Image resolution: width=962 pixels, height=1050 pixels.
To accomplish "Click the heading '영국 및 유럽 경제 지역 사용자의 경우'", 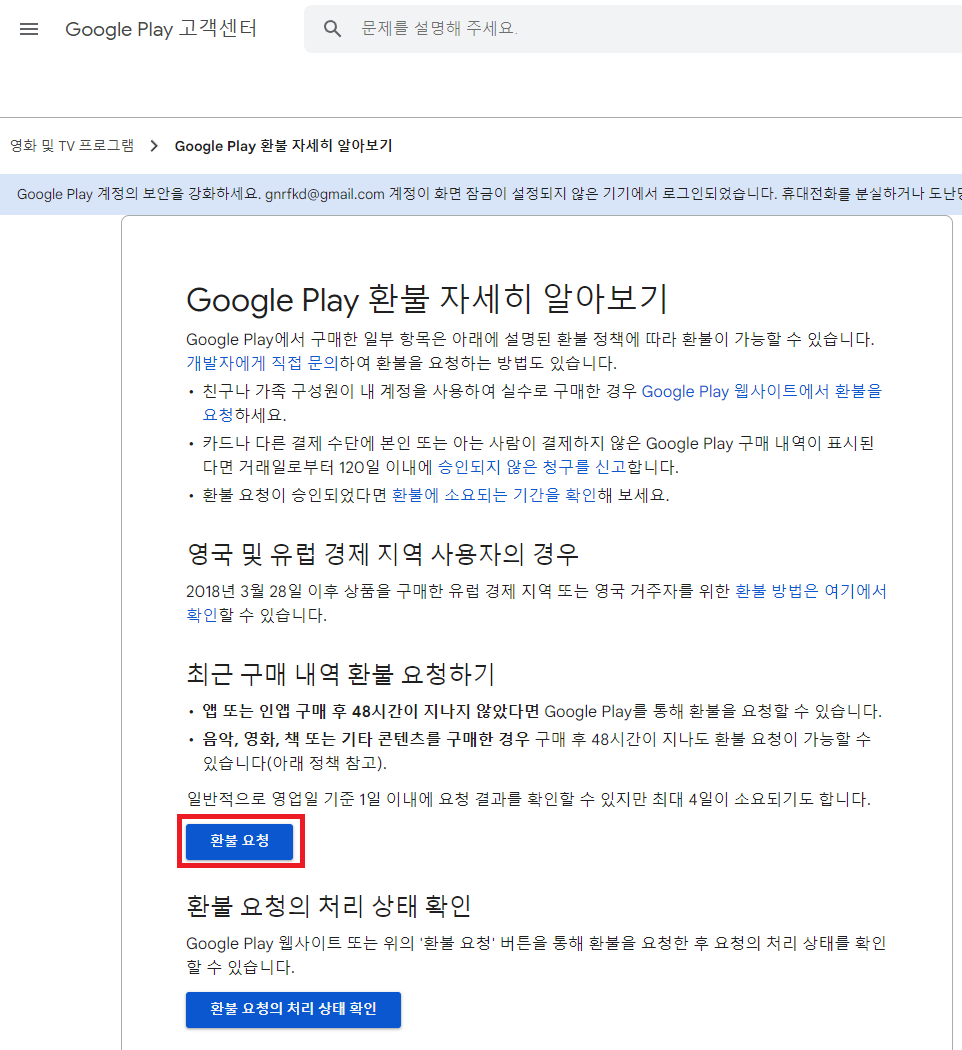I will (x=382, y=554).
